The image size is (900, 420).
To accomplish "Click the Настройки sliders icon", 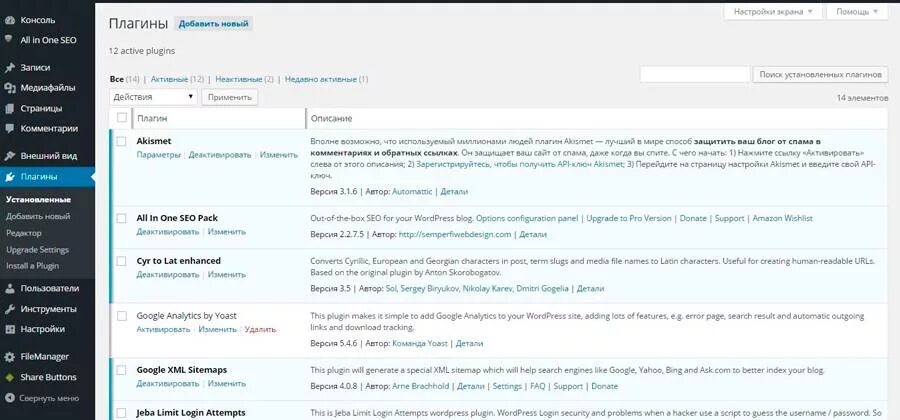I will tap(9, 329).
